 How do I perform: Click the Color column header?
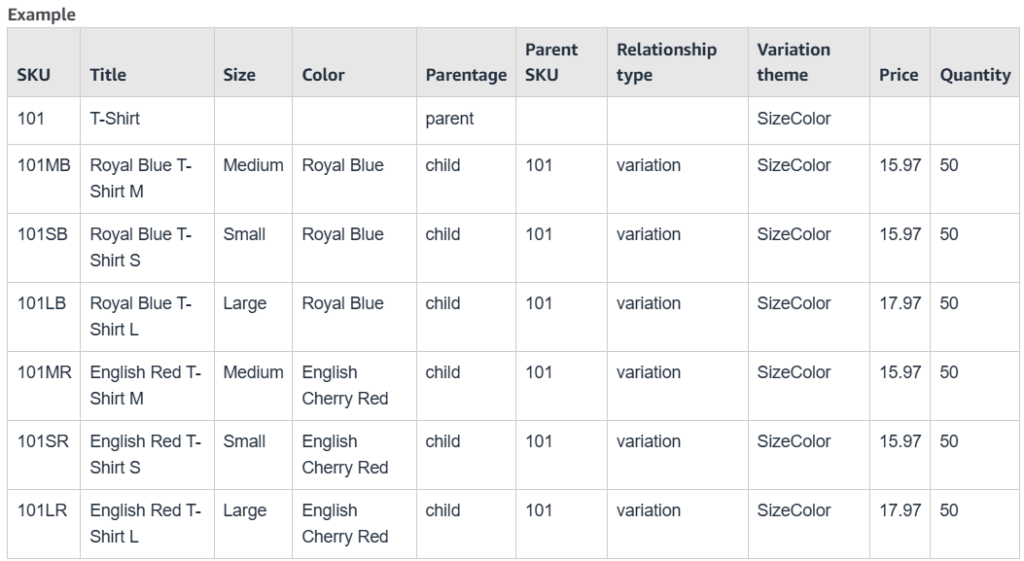[323, 75]
